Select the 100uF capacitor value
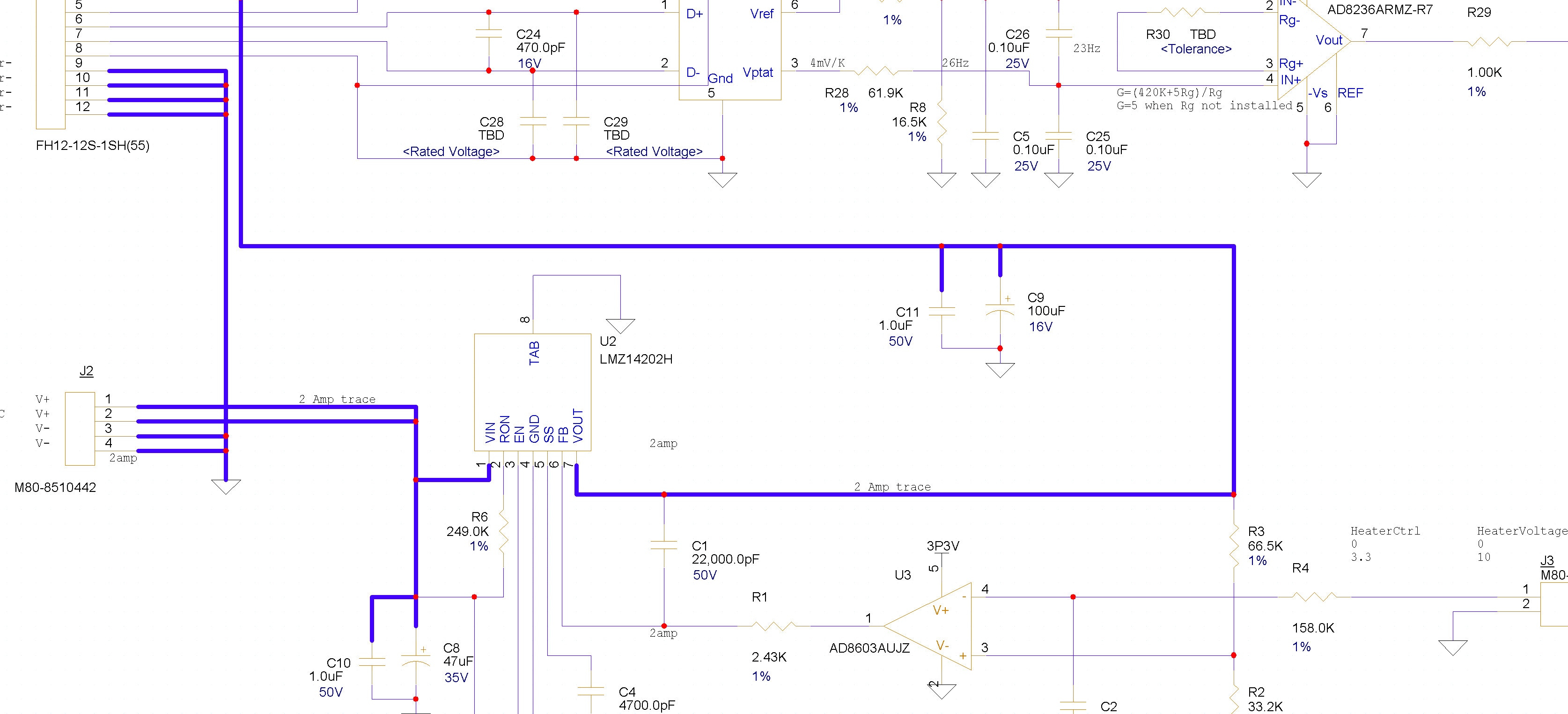Image resolution: width=1568 pixels, height=714 pixels. coord(1046,311)
